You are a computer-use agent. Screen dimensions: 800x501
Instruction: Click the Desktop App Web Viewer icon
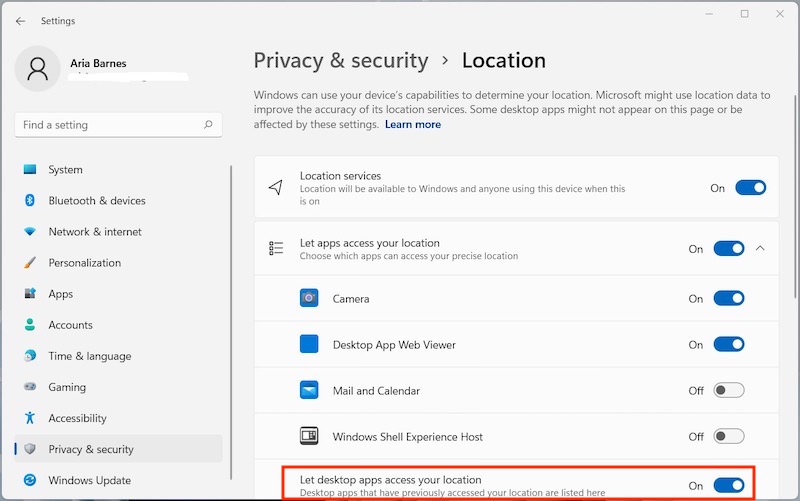(309, 344)
